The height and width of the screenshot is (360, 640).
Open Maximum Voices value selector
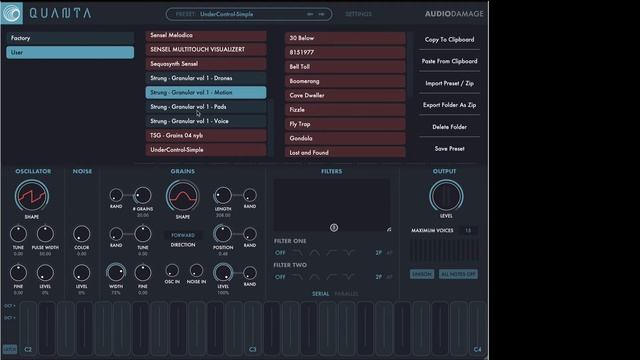(x=468, y=231)
